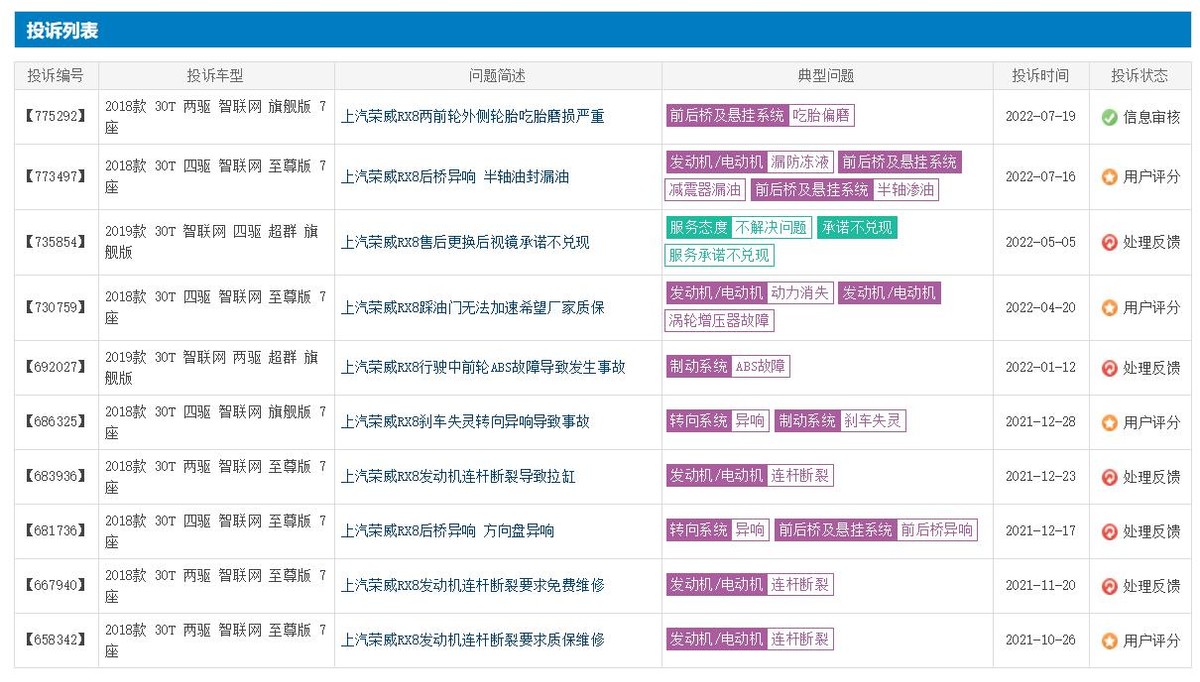This screenshot has height=682, width=1200.
Task: Click the 涡轮增压器故障 tag
Action: [720, 321]
